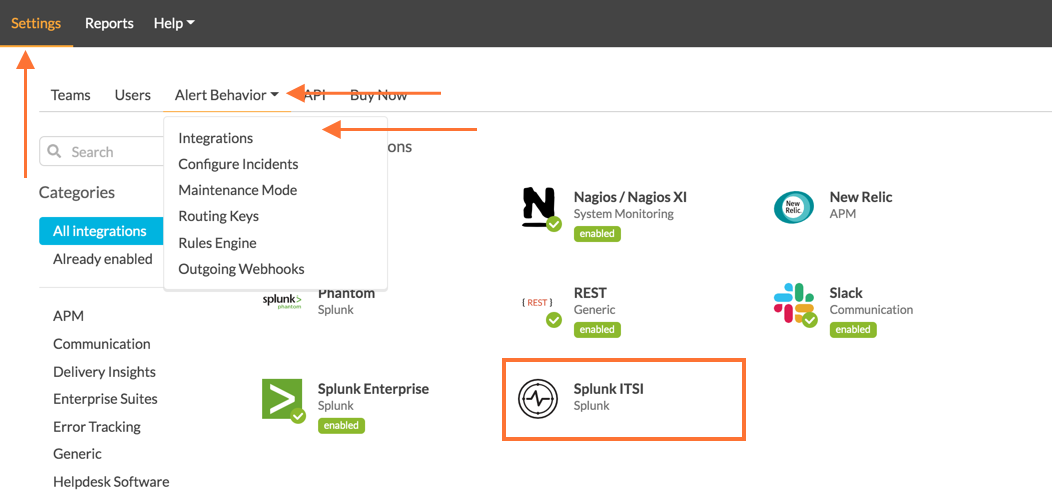1052x492 pixels.
Task: Filter by Communication category
Action: (x=102, y=344)
